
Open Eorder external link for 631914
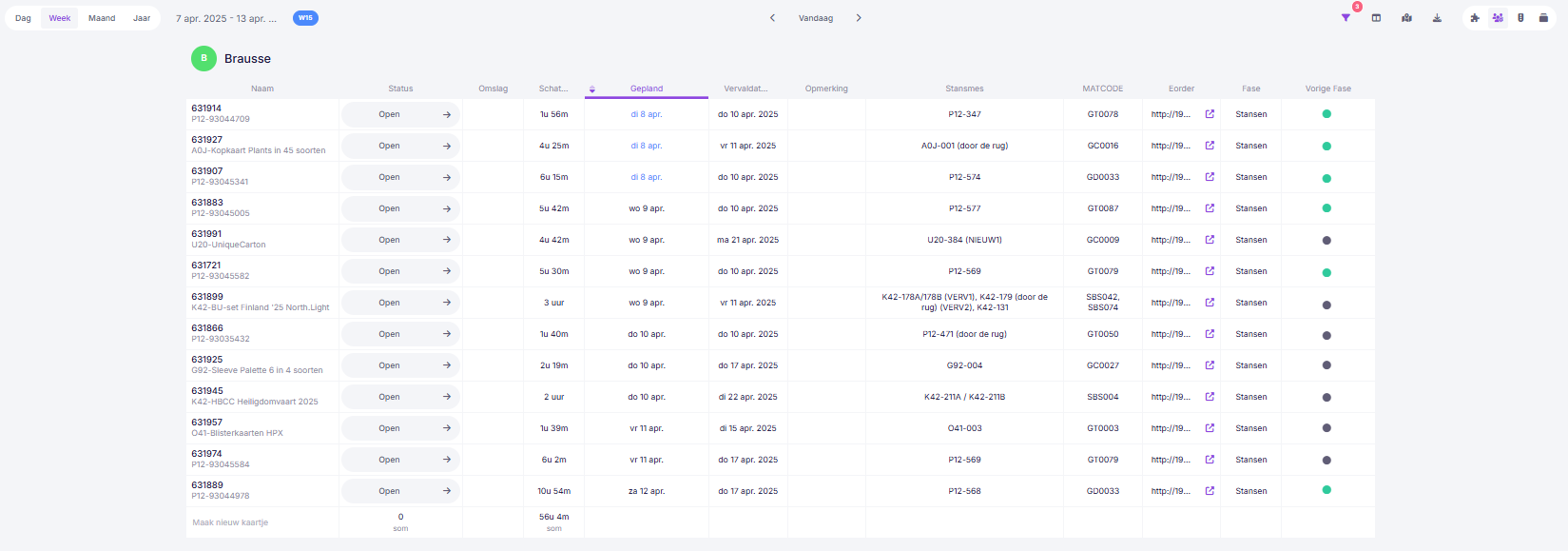pos(1210,114)
